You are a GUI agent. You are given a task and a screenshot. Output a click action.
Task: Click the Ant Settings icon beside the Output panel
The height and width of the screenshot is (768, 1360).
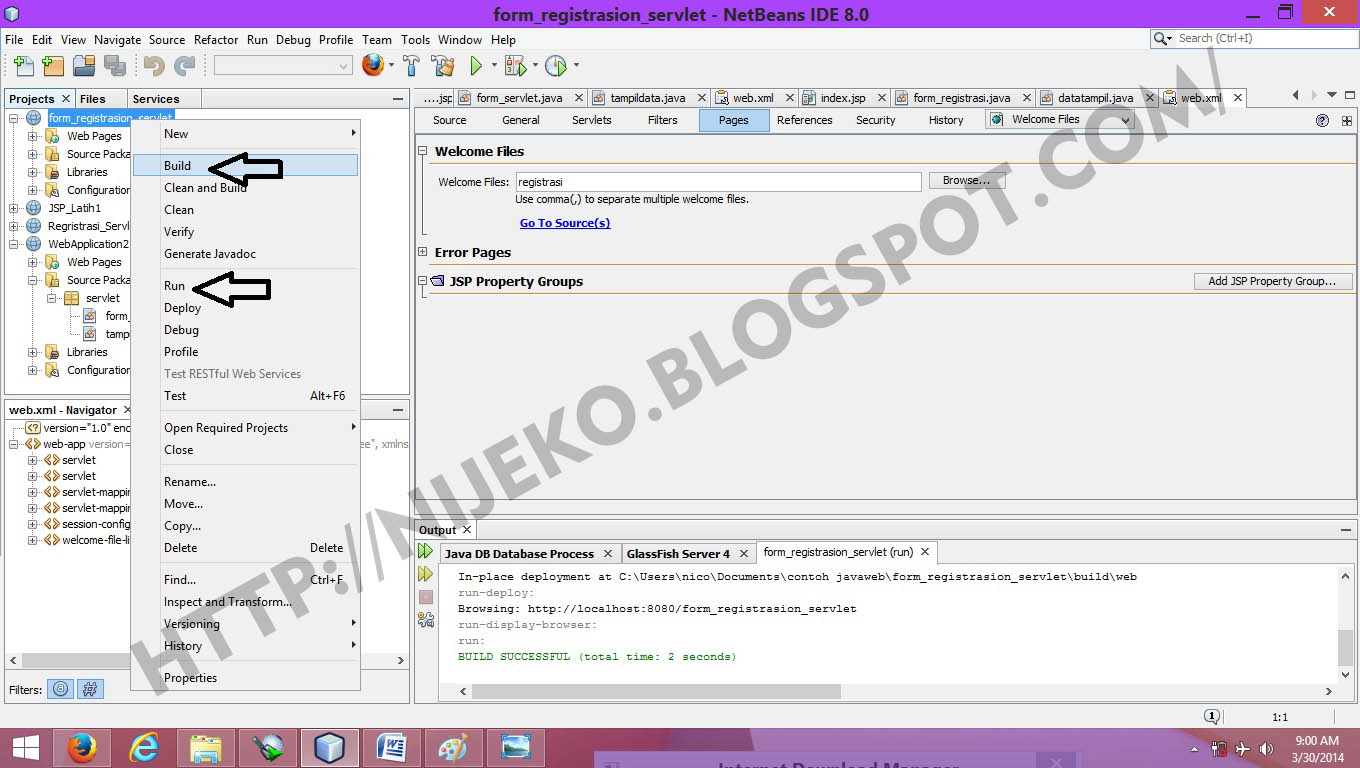click(x=424, y=620)
